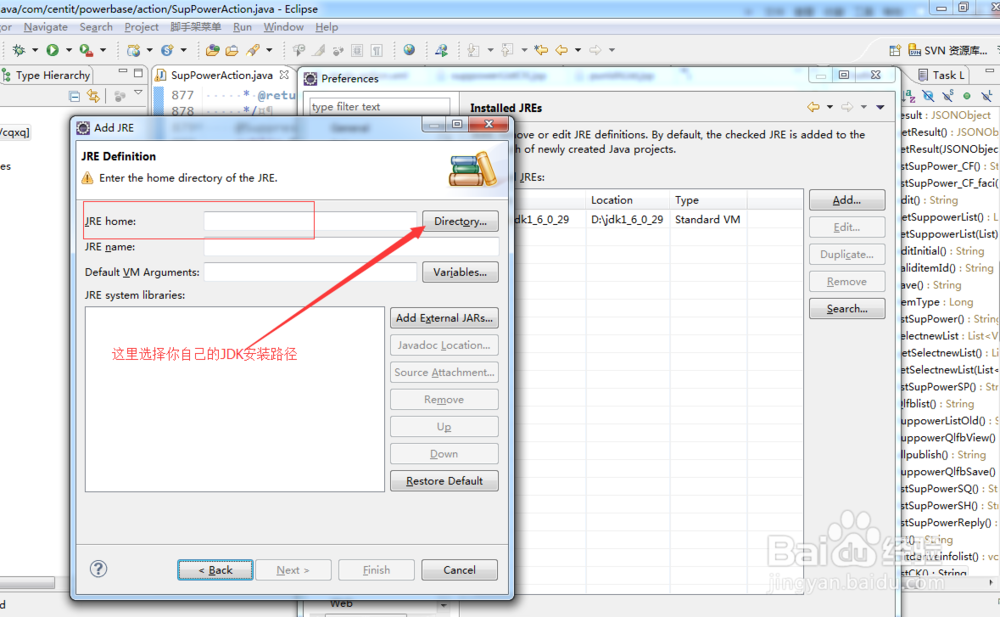Click the Restore Default button
Screen dimensions: 1000x617
tap(445, 480)
